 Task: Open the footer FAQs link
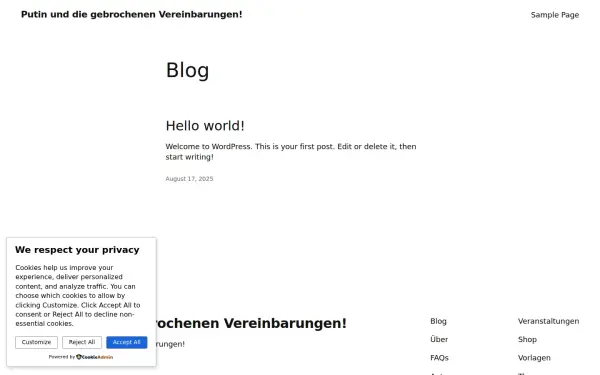pyautogui.click(x=439, y=358)
